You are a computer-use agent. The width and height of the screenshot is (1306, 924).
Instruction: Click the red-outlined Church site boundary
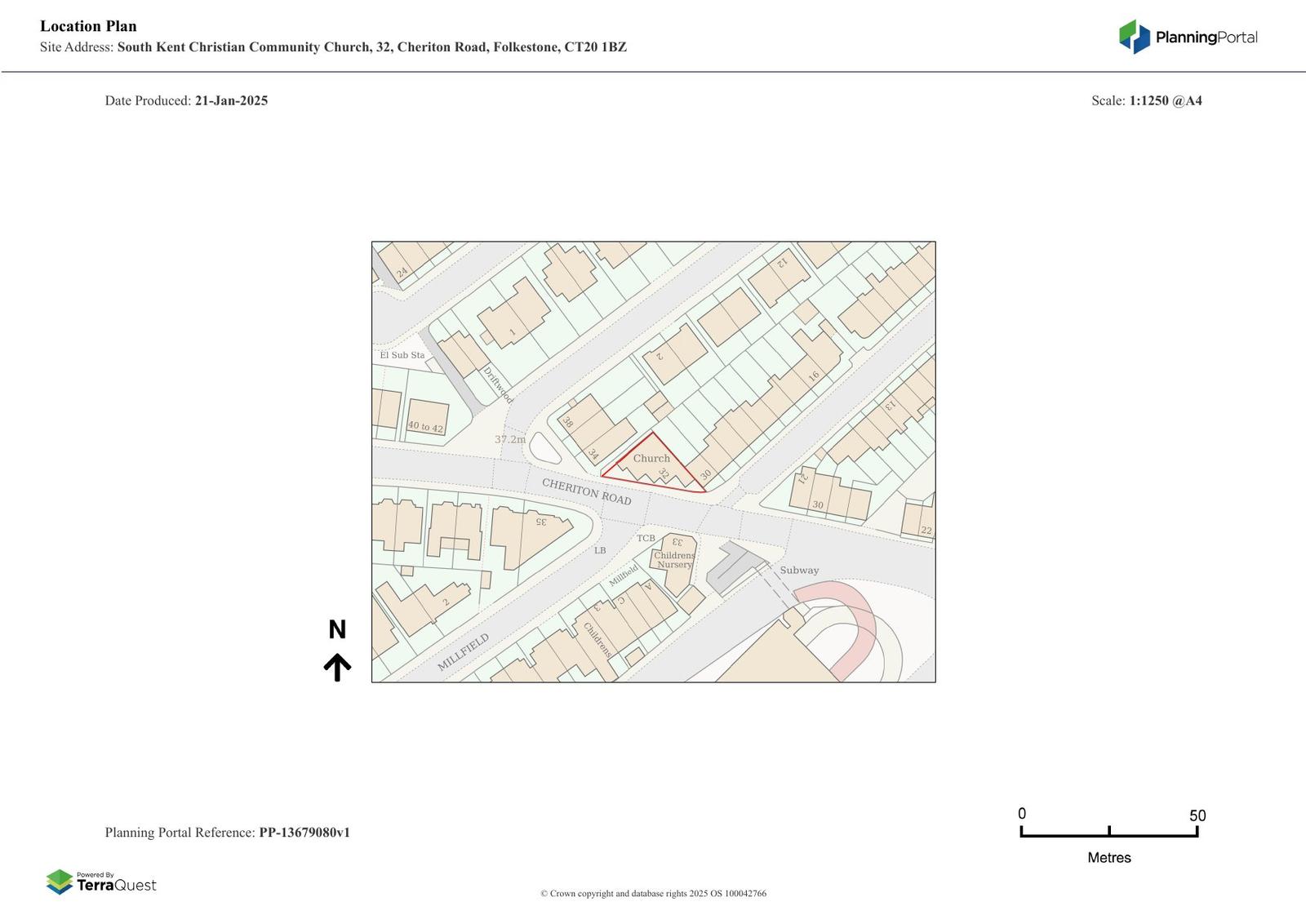pos(651,464)
